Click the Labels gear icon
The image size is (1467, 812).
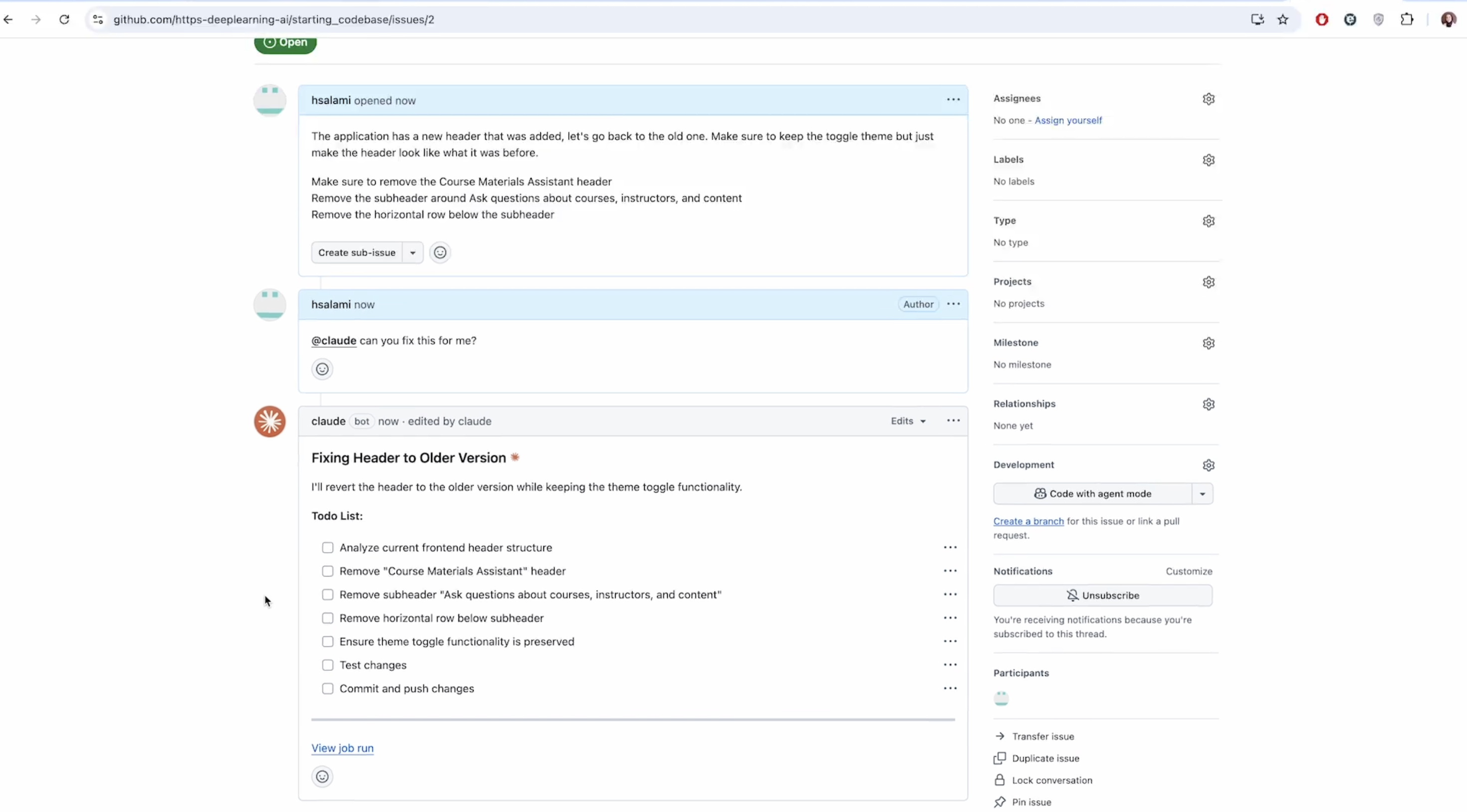coord(1209,160)
